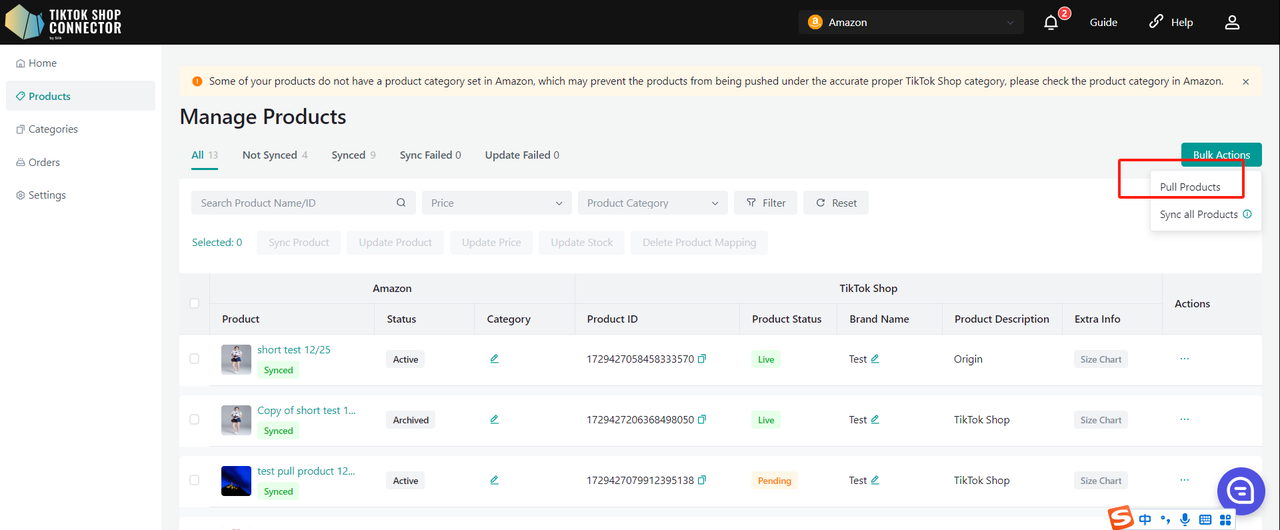Open actions ellipsis for first product row
Viewport: 1280px width, 530px height.
click(x=1185, y=358)
